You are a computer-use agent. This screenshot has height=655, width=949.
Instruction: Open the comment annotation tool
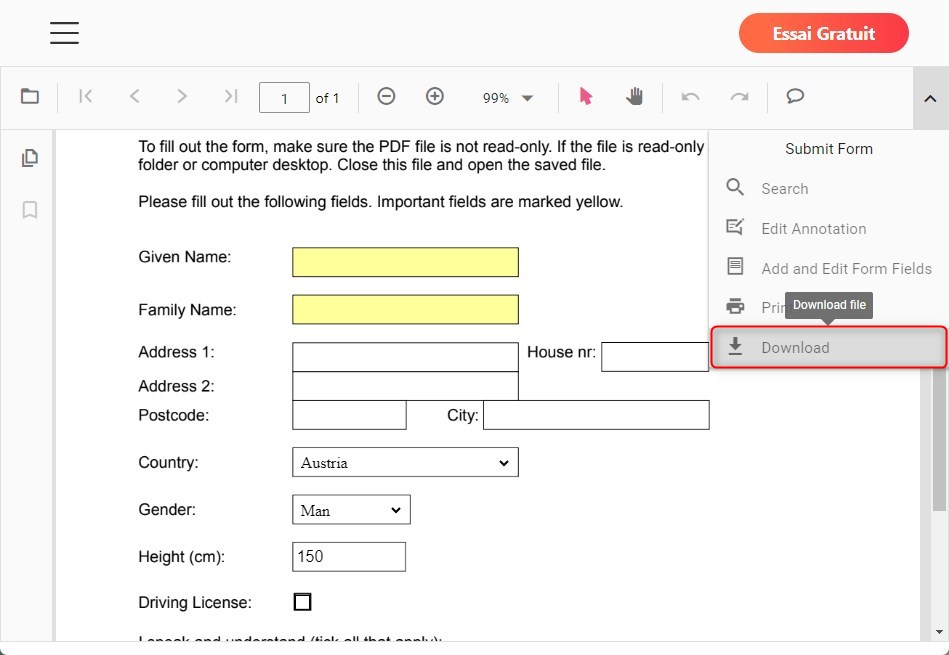coord(794,96)
